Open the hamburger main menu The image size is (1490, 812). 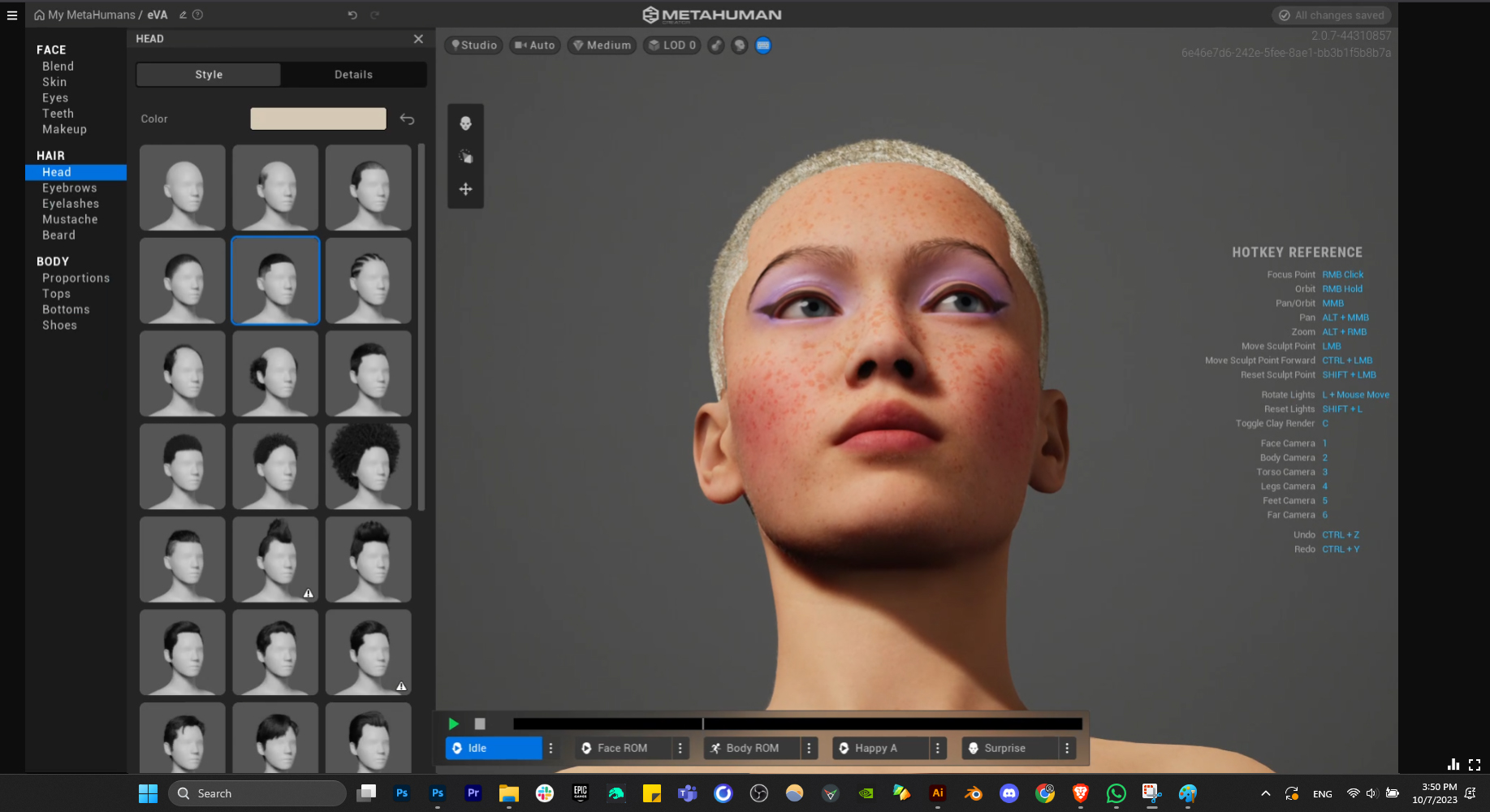point(12,15)
